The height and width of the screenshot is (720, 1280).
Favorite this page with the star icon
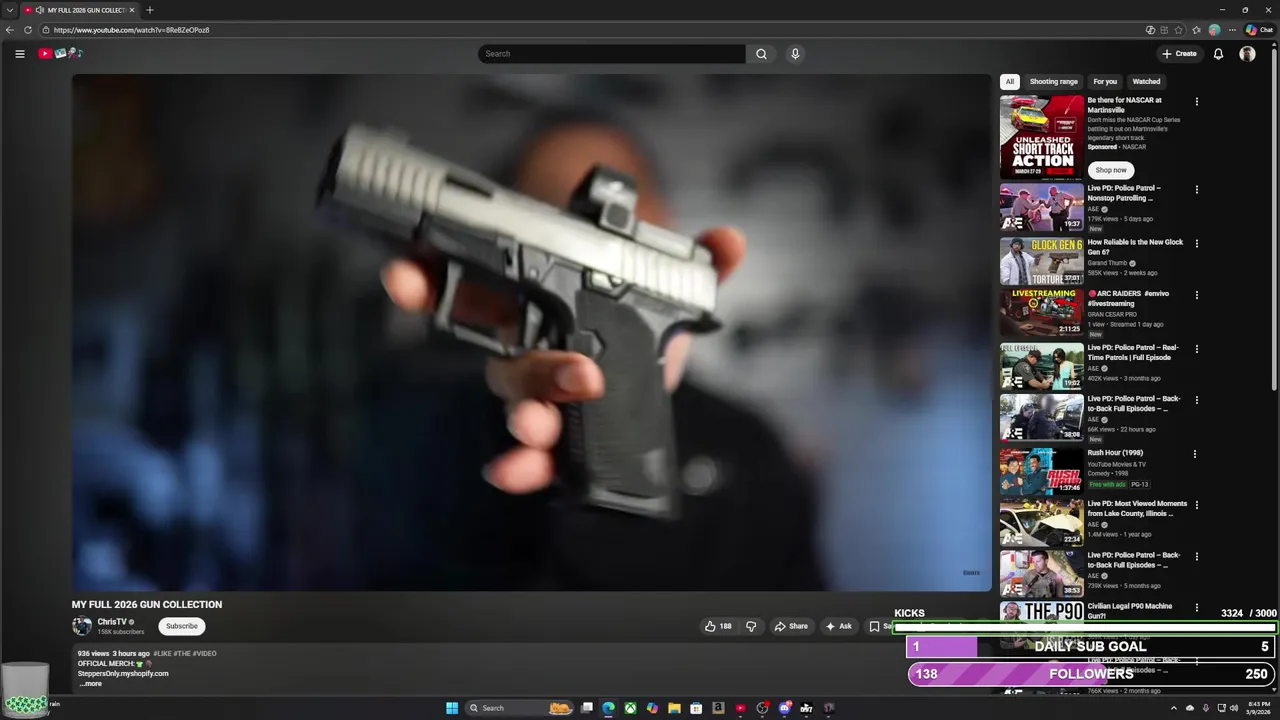pos(1179,30)
